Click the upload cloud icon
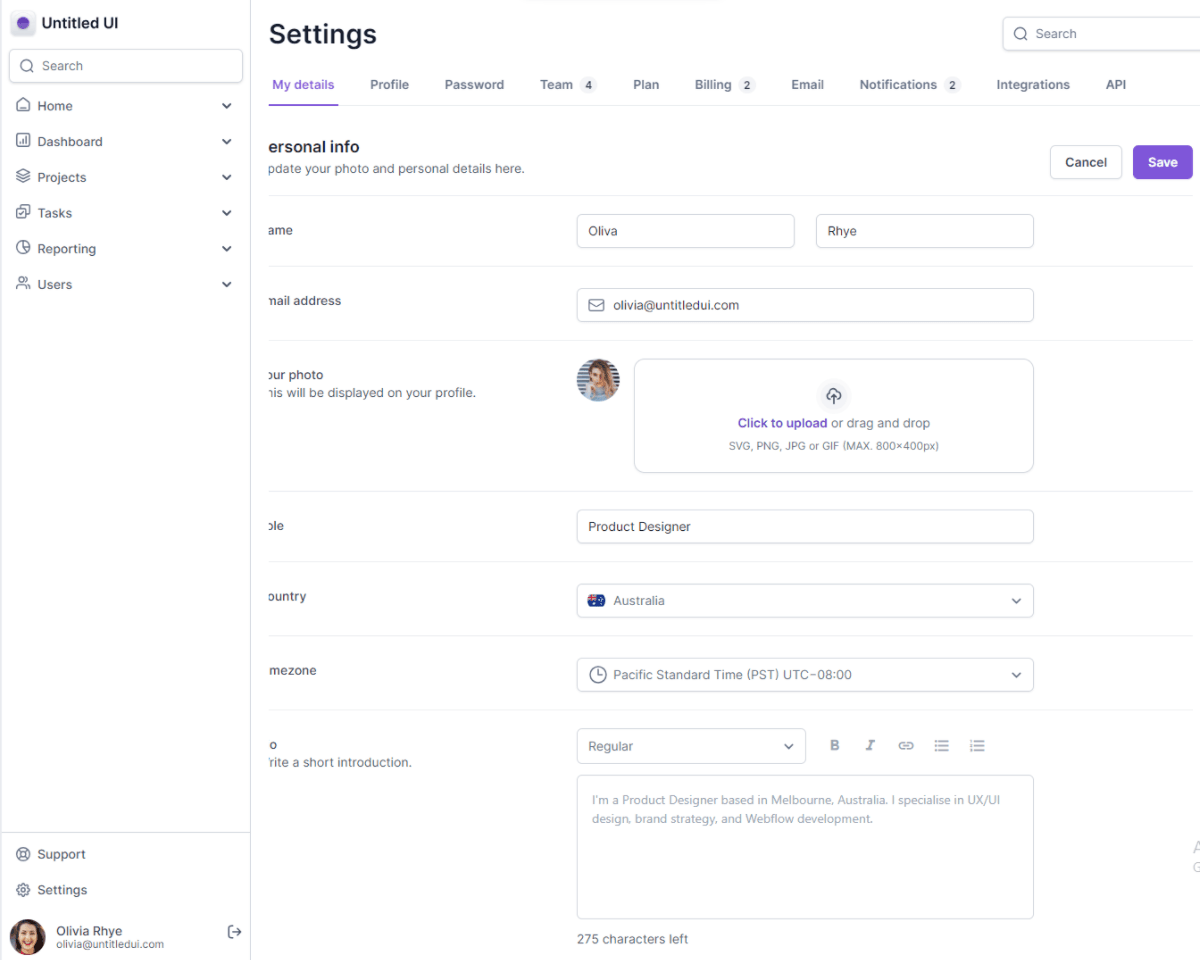Screen dimensions: 1200x960 coord(834,395)
